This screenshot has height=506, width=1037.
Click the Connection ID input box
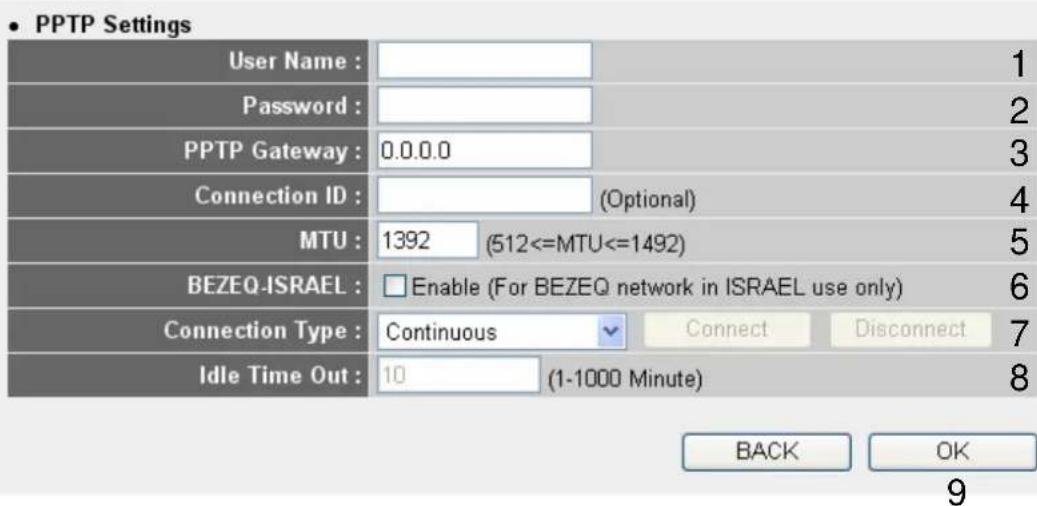point(484,196)
